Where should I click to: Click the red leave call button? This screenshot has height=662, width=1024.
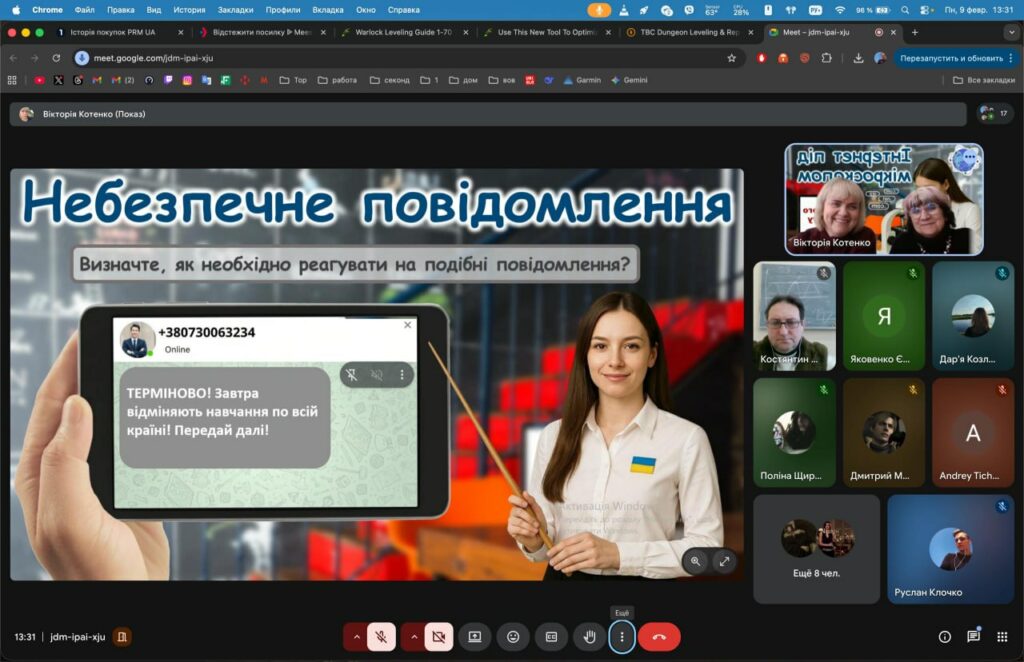[659, 637]
